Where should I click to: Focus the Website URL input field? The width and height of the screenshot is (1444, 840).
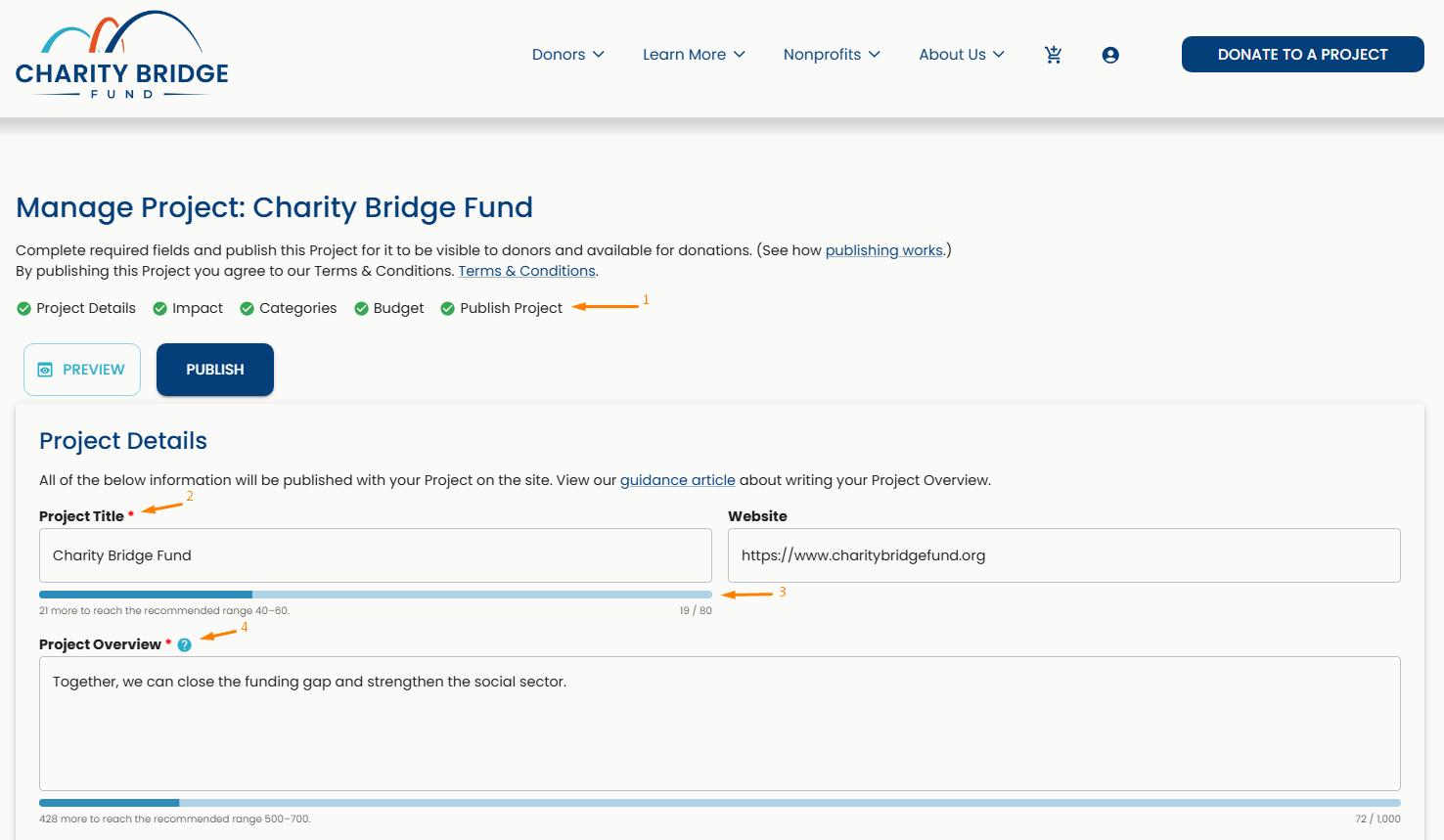(x=1064, y=555)
